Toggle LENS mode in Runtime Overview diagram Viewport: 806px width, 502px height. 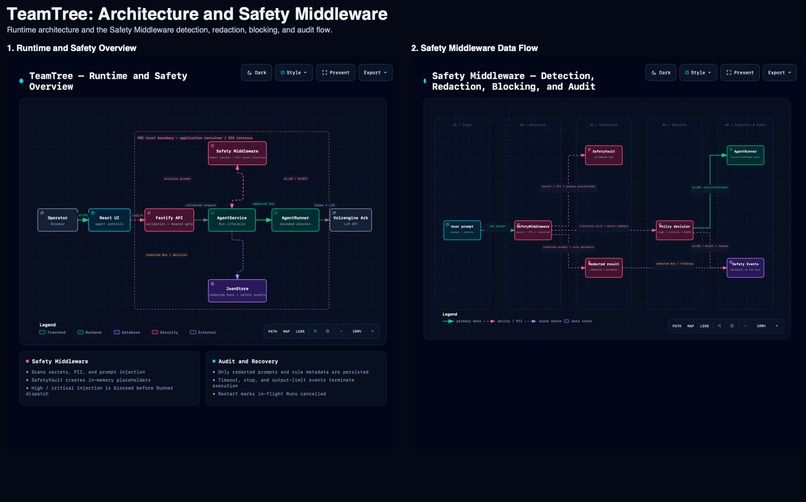click(x=300, y=331)
